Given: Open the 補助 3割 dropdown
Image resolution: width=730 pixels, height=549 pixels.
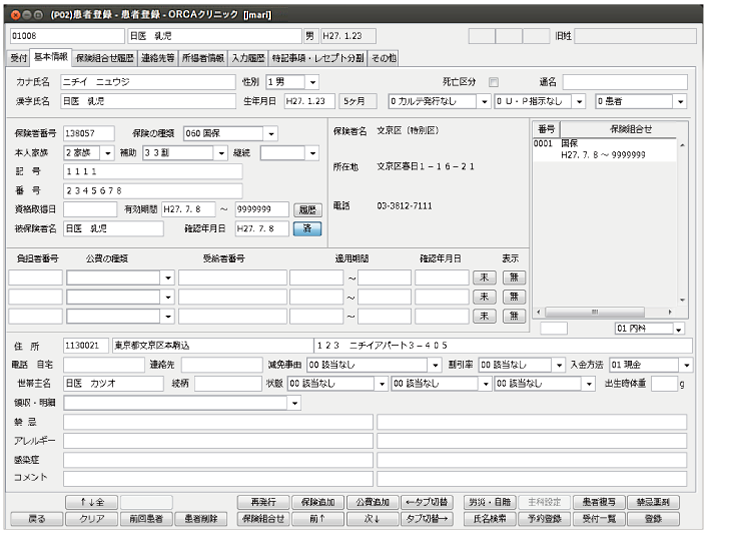Looking at the screenshot, I should coord(221,153).
